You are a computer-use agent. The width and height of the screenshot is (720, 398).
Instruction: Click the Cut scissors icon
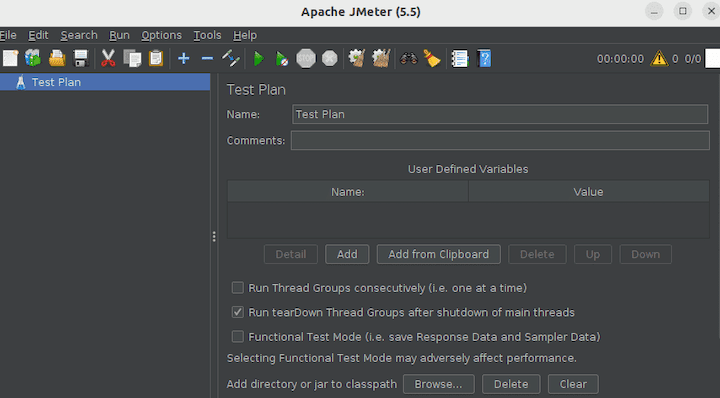[108, 59]
